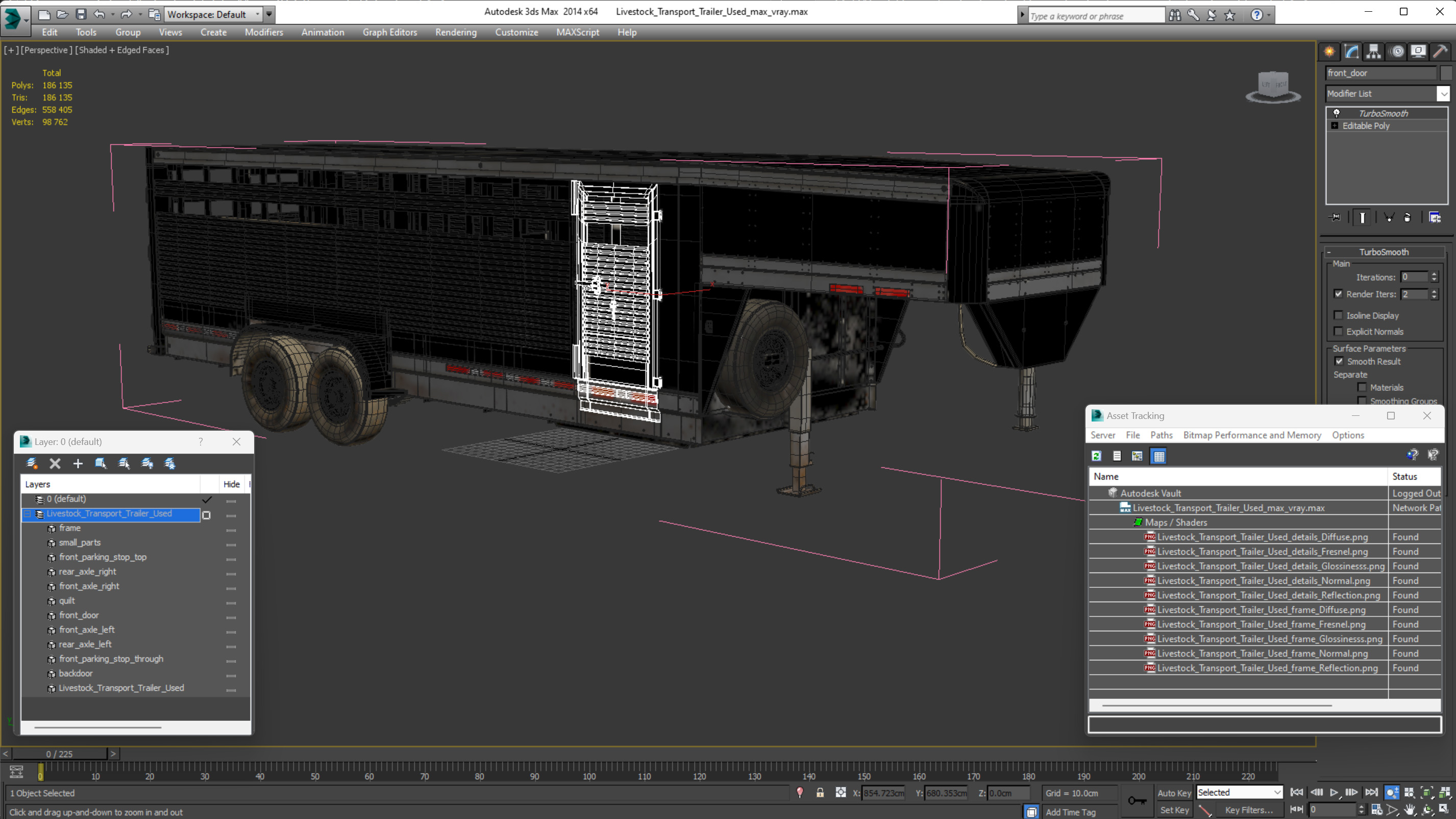Viewport: 1456px width, 819px height.
Task: Click the horizontal scrollbar in Asset Tracking
Action: (1217, 705)
